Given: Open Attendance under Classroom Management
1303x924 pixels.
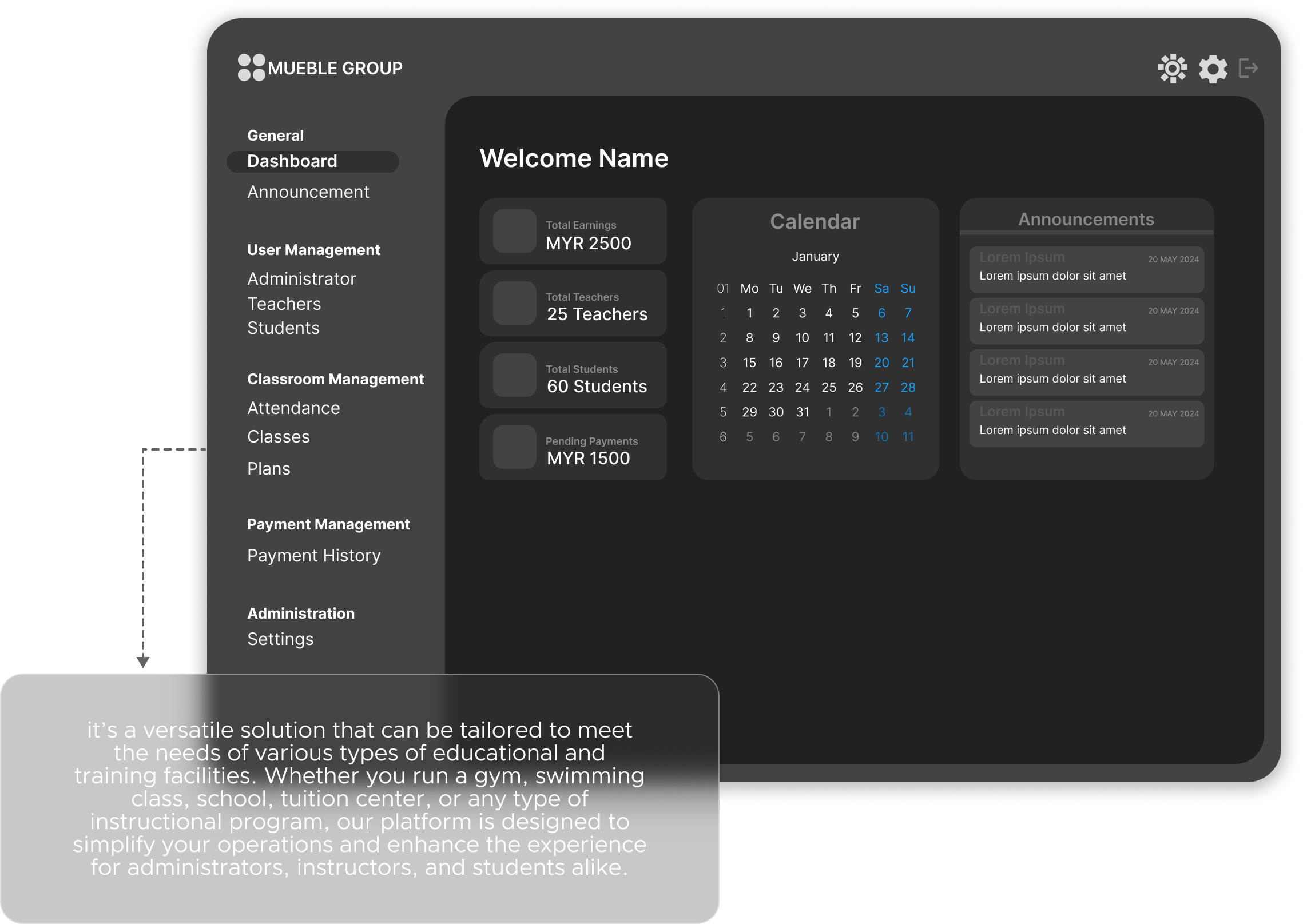Looking at the screenshot, I should [x=293, y=408].
